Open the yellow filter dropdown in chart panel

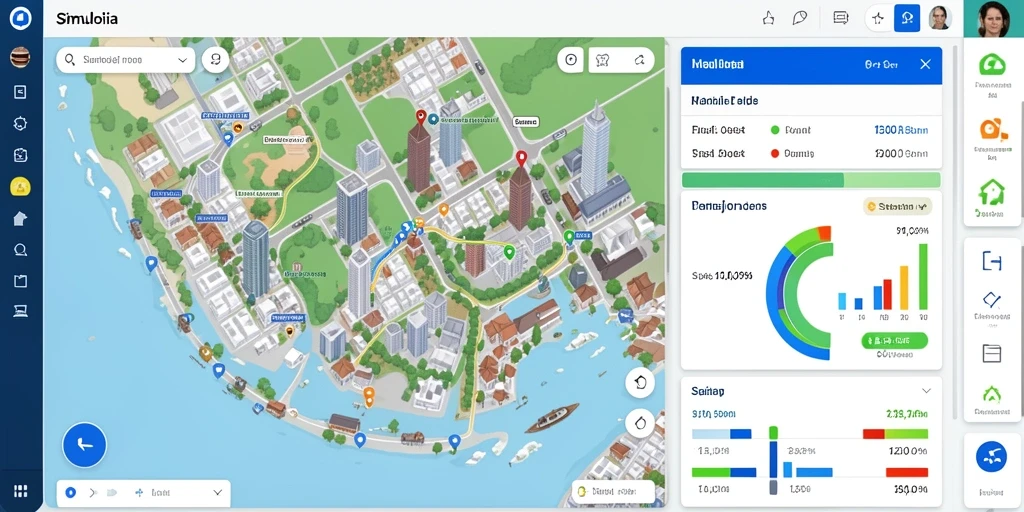tap(898, 207)
